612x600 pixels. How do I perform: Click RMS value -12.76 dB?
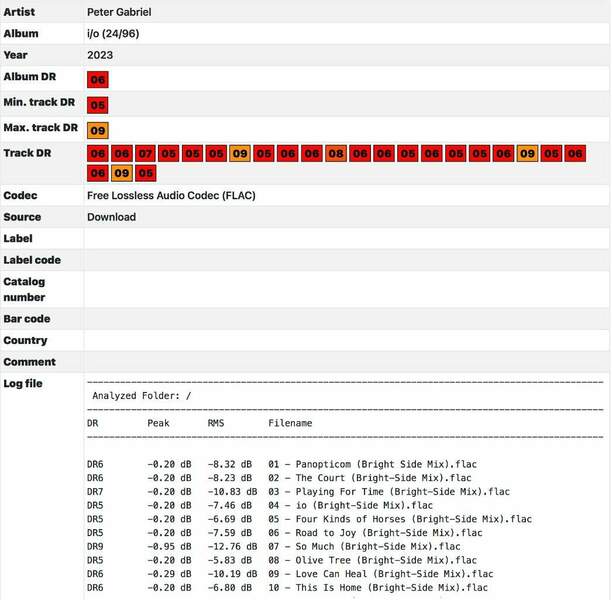[232, 546]
